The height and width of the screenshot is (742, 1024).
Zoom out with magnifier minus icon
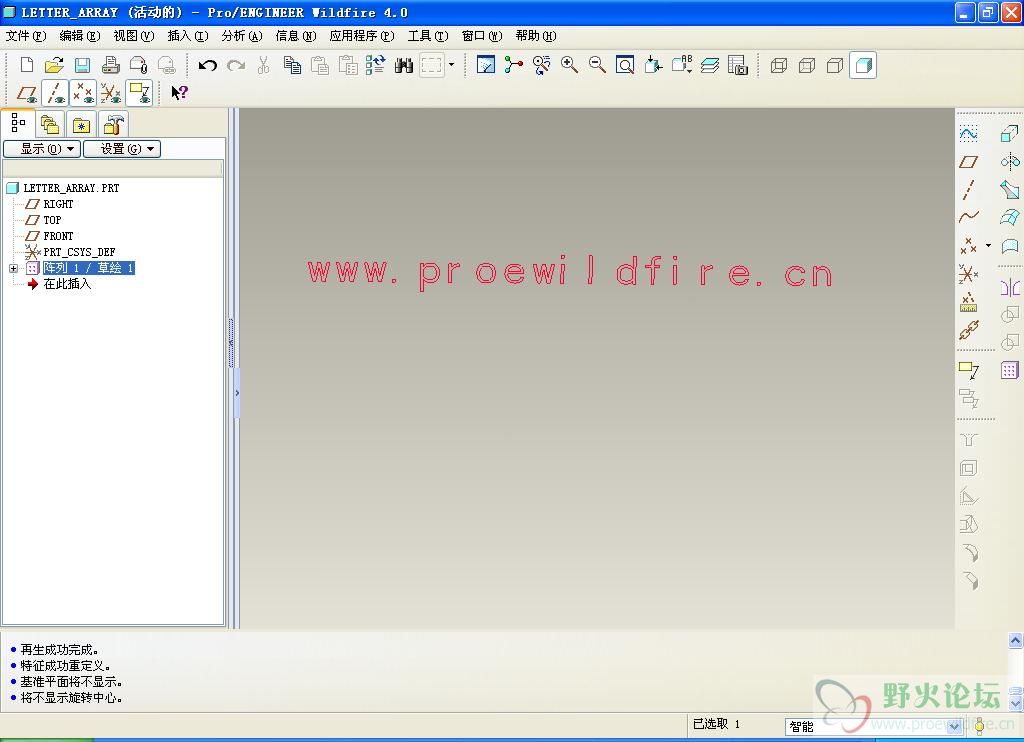597,65
